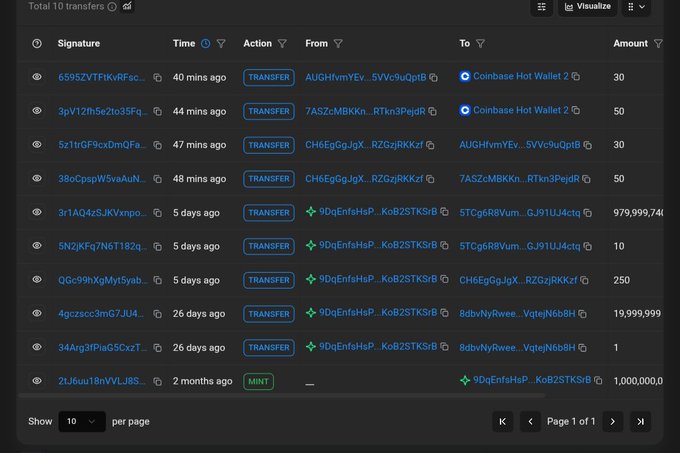Toggle eye icon for 38oCpspW5vaAuN row

(x=37, y=178)
